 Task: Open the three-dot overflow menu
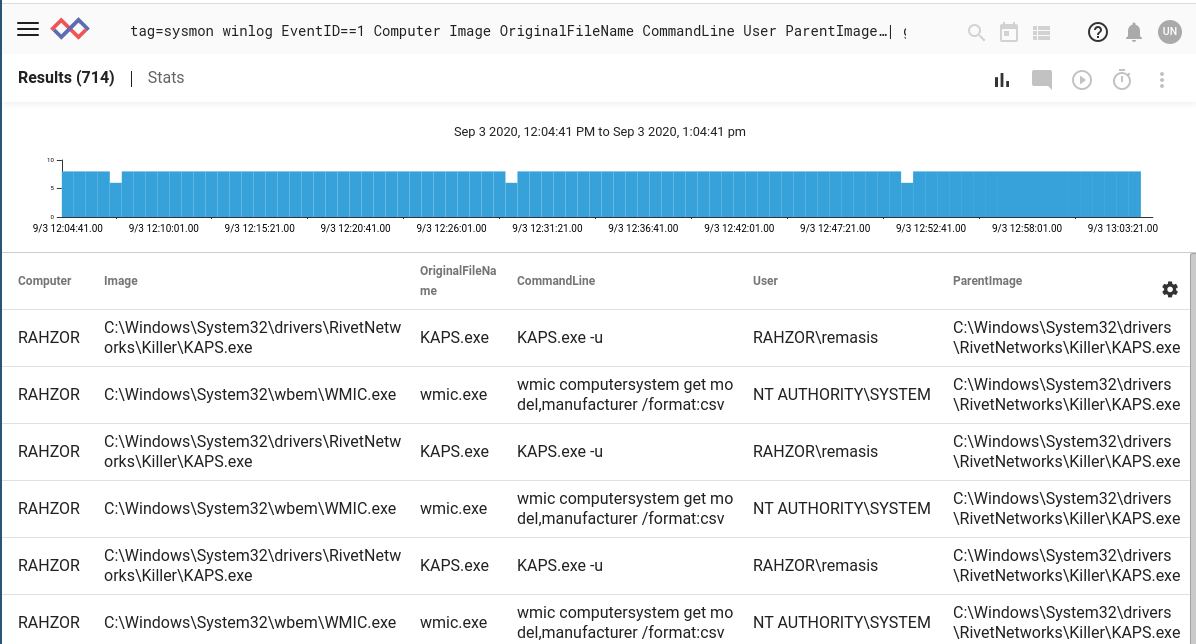tap(1161, 79)
